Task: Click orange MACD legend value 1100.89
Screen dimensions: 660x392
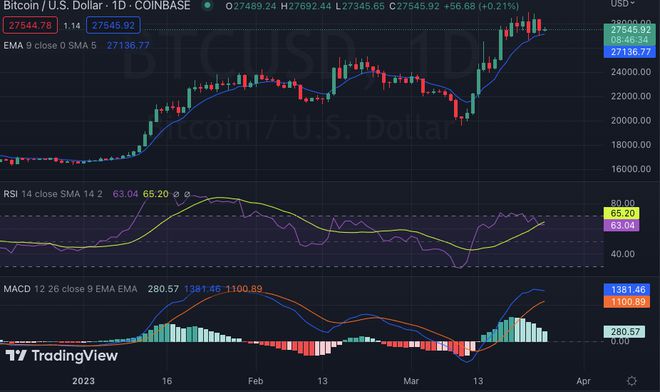Action: (x=244, y=289)
